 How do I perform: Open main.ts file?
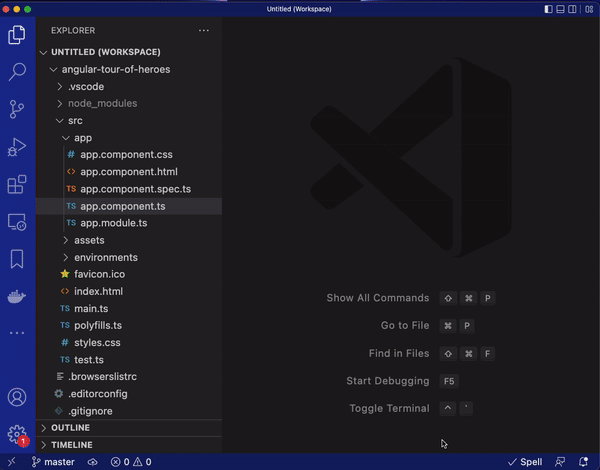pos(129,308)
